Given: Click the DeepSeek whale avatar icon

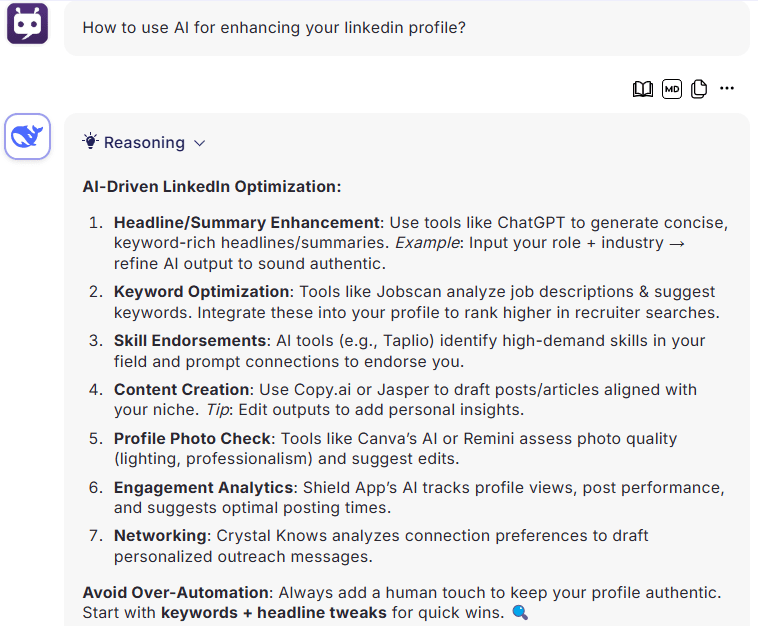Looking at the screenshot, I should coord(28,136).
